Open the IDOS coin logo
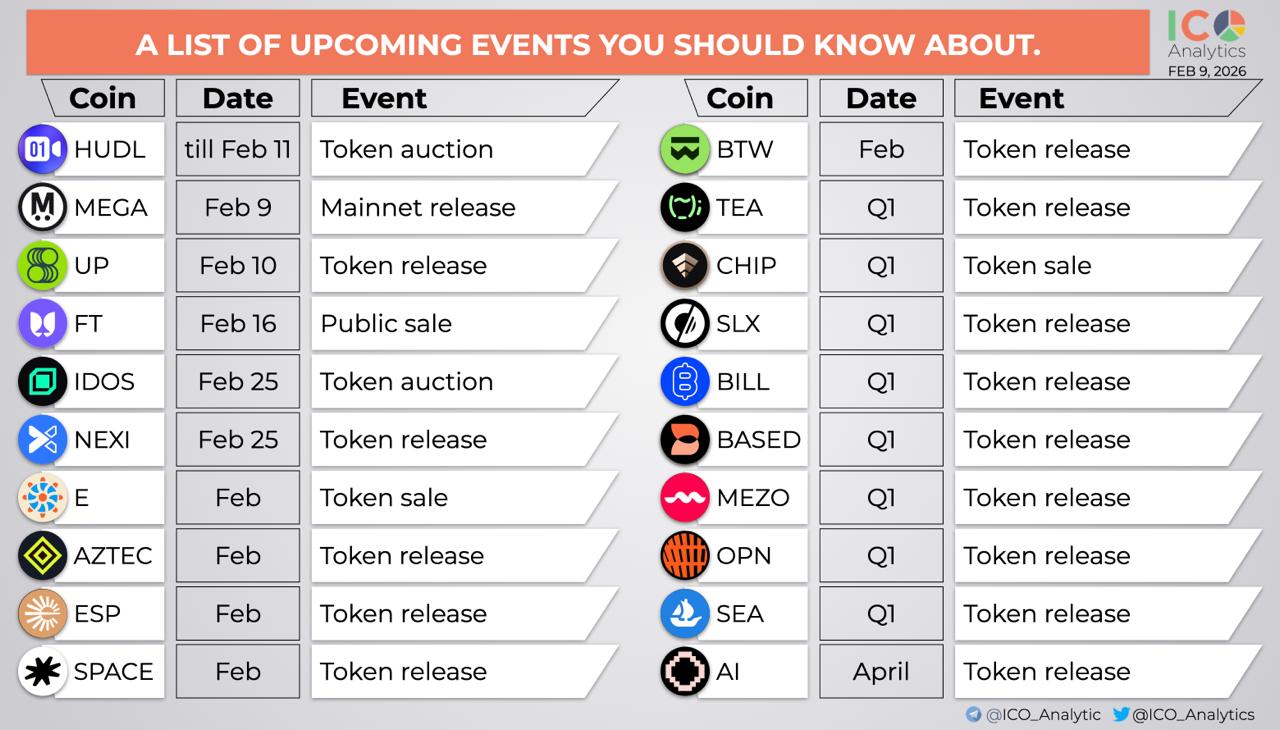Screen dimensions: 1280x730 click(42, 382)
